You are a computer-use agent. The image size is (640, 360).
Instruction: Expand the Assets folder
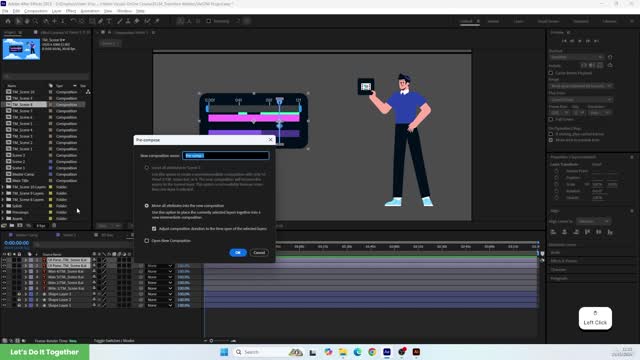[x=3, y=219]
